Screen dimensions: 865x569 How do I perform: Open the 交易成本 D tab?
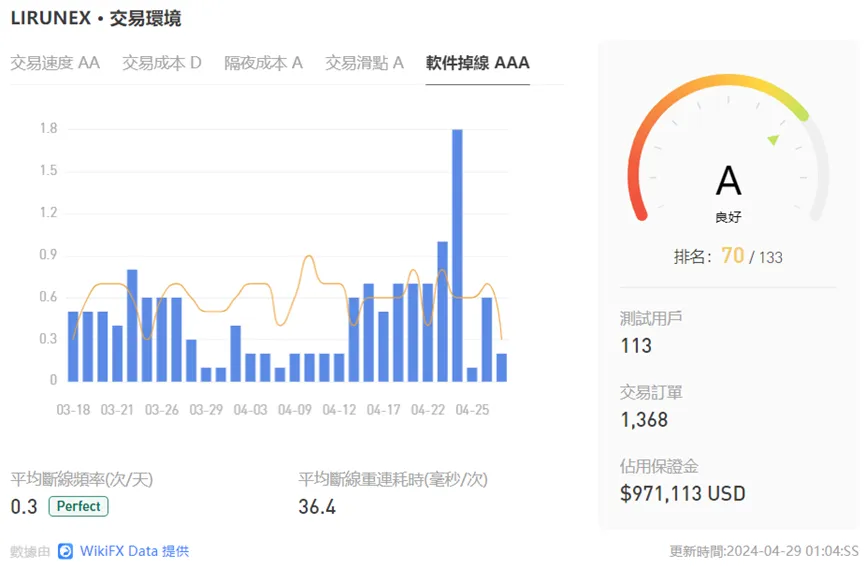tap(162, 63)
